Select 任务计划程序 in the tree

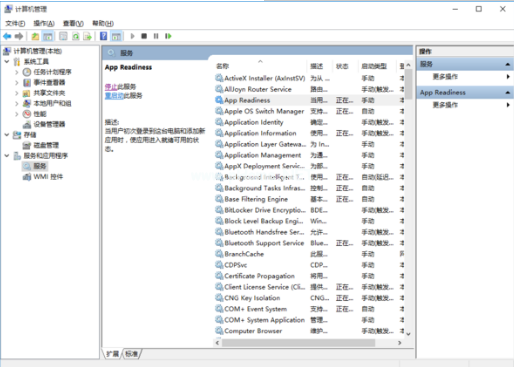[x=52, y=72]
